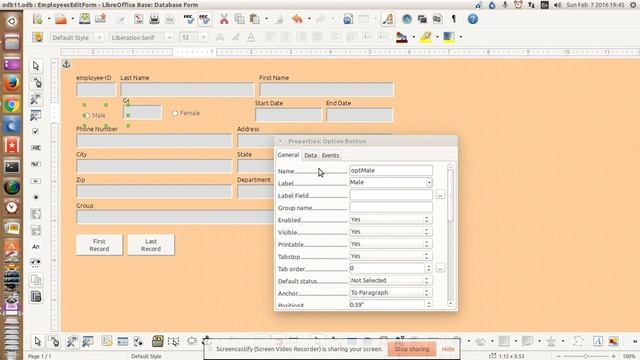Click the Print icon in toolbar
Viewport: 640px width, 360px height.
tap(154, 19)
